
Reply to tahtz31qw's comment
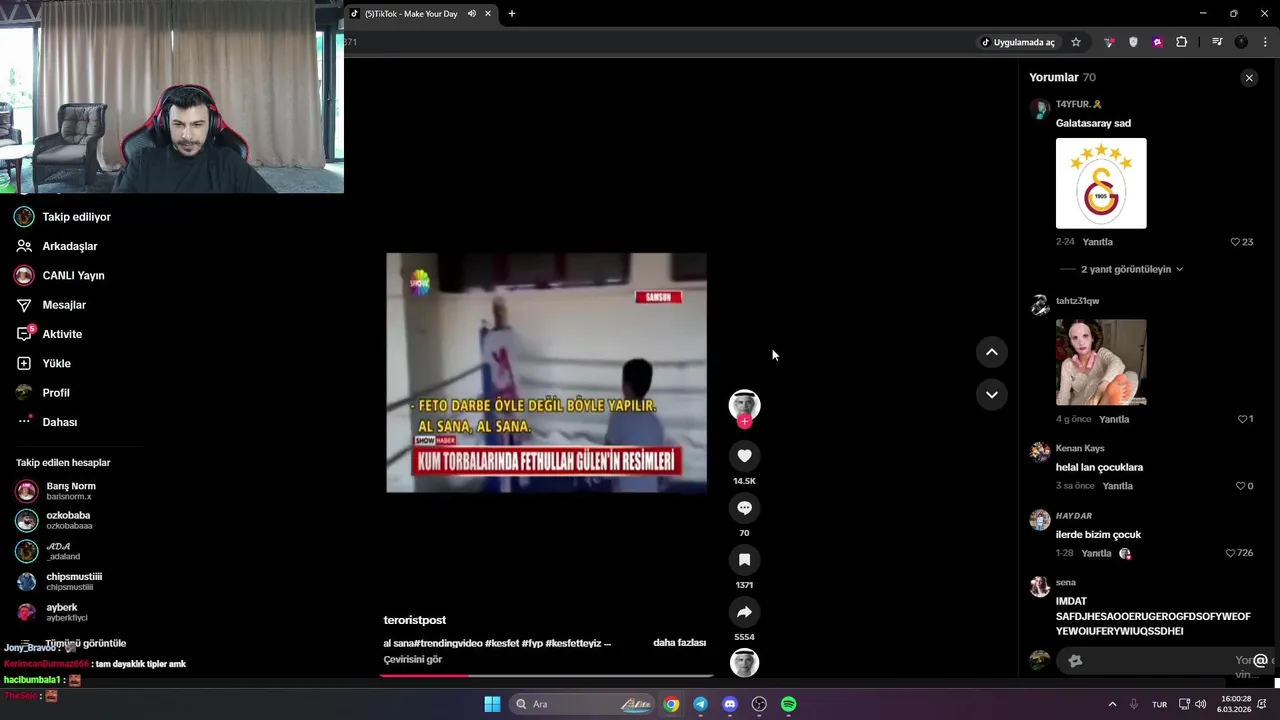1114,419
